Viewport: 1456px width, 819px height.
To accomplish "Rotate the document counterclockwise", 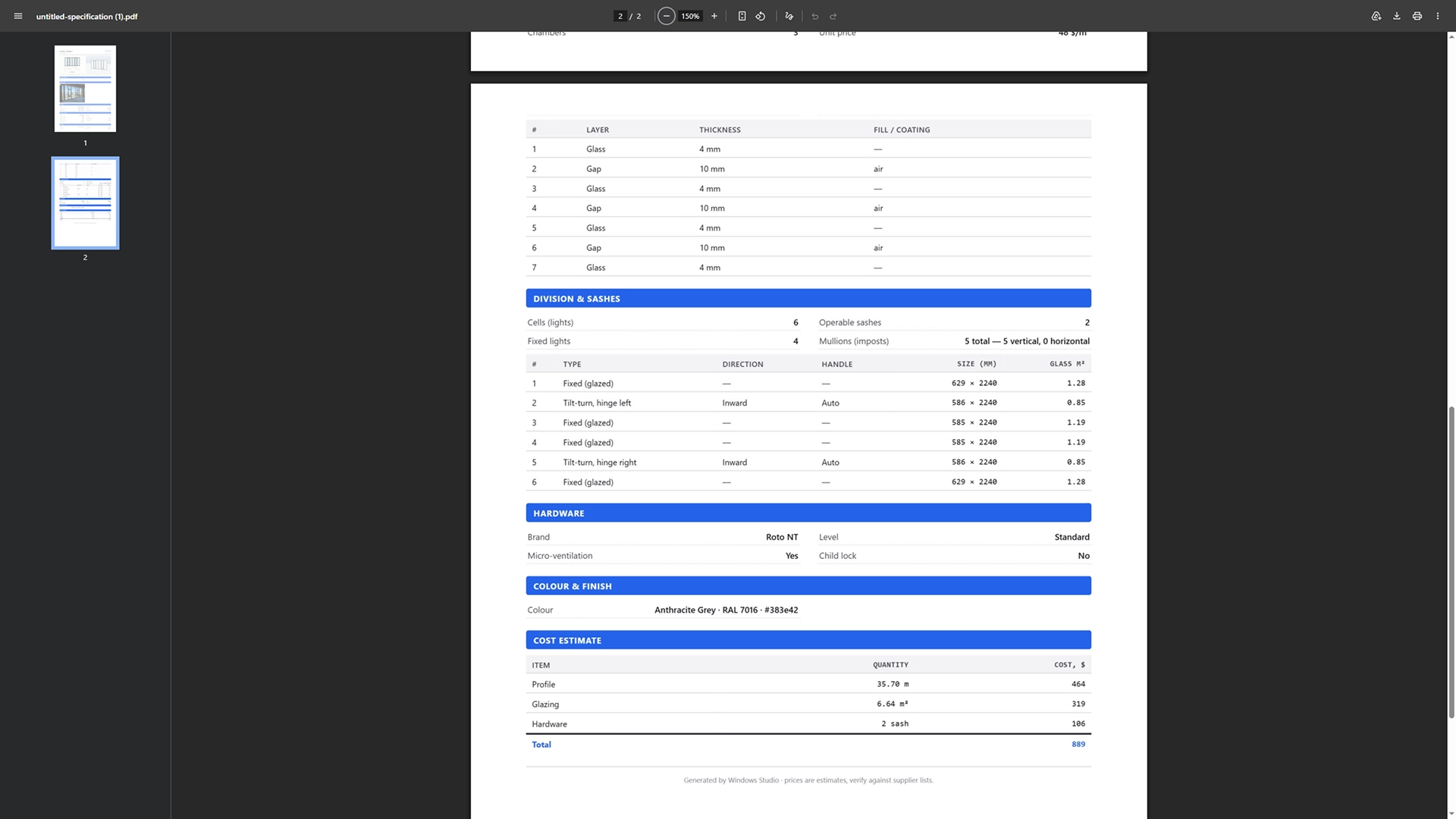I will (x=761, y=16).
